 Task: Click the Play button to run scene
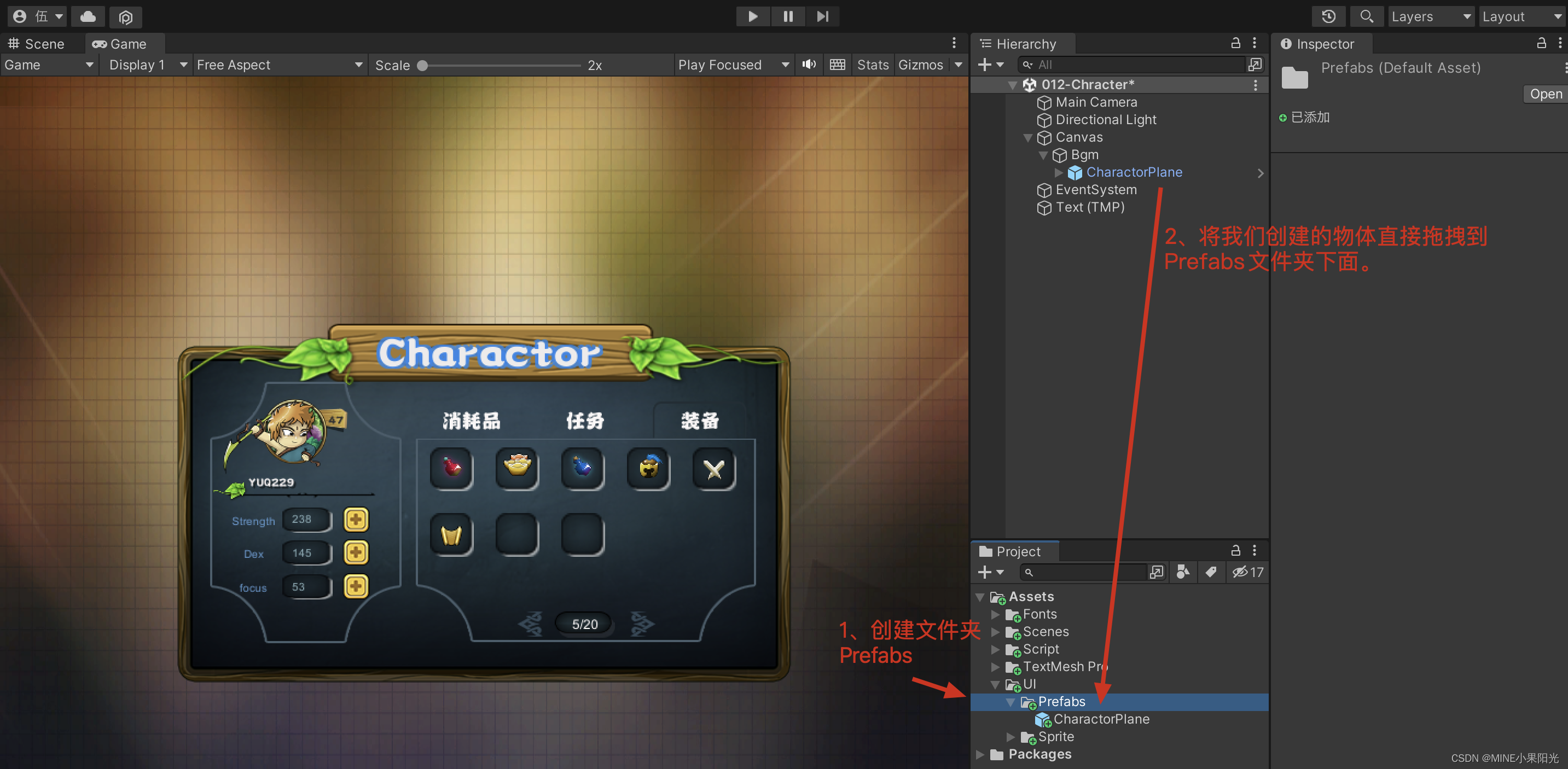[752, 15]
